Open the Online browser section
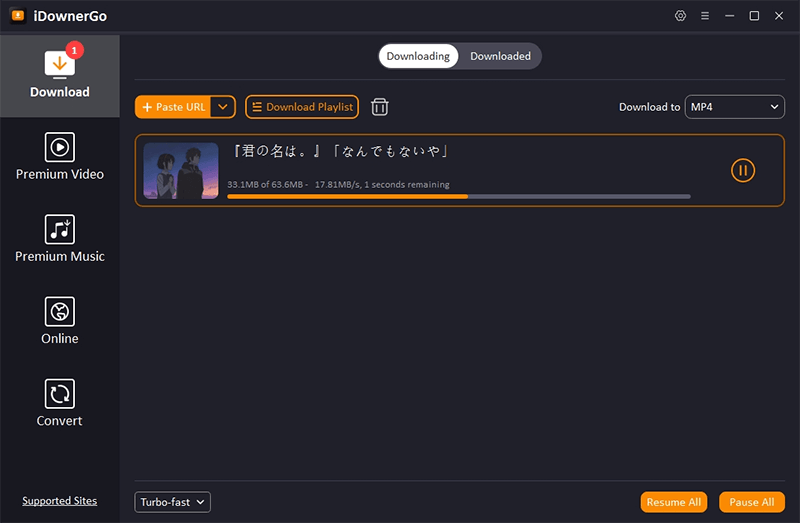The width and height of the screenshot is (800, 523). pyautogui.click(x=60, y=321)
